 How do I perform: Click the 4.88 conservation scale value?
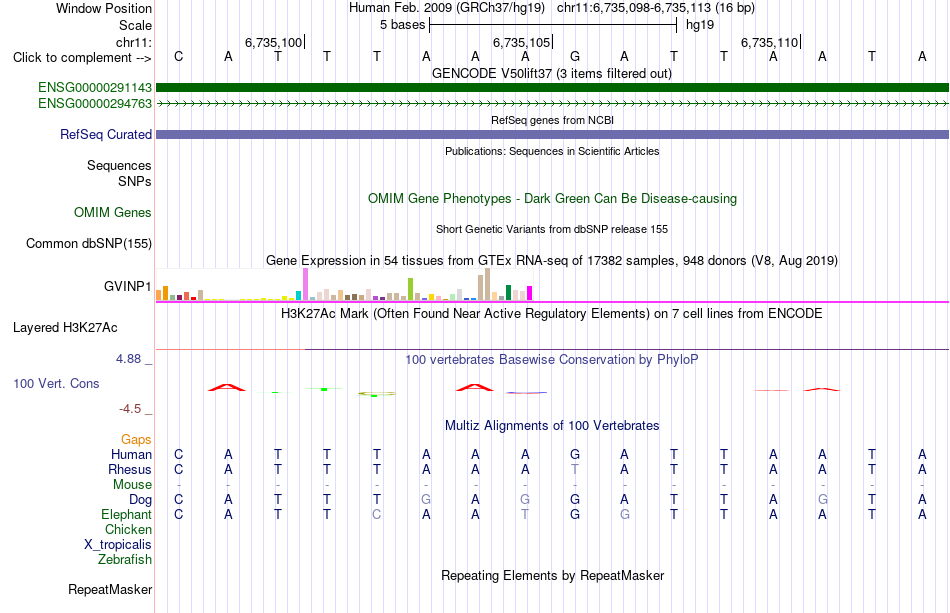[x=128, y=359]
